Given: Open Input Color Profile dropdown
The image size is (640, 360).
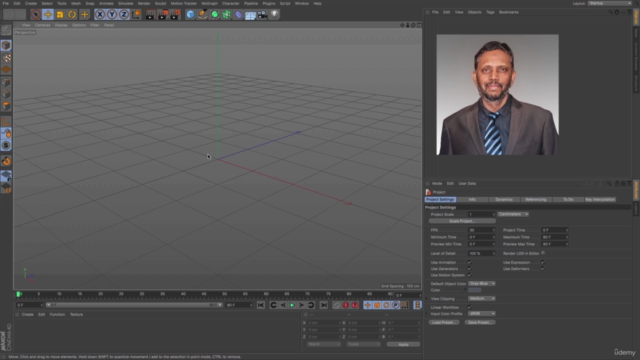Looking at the screenshot, I should click(482, 314).
